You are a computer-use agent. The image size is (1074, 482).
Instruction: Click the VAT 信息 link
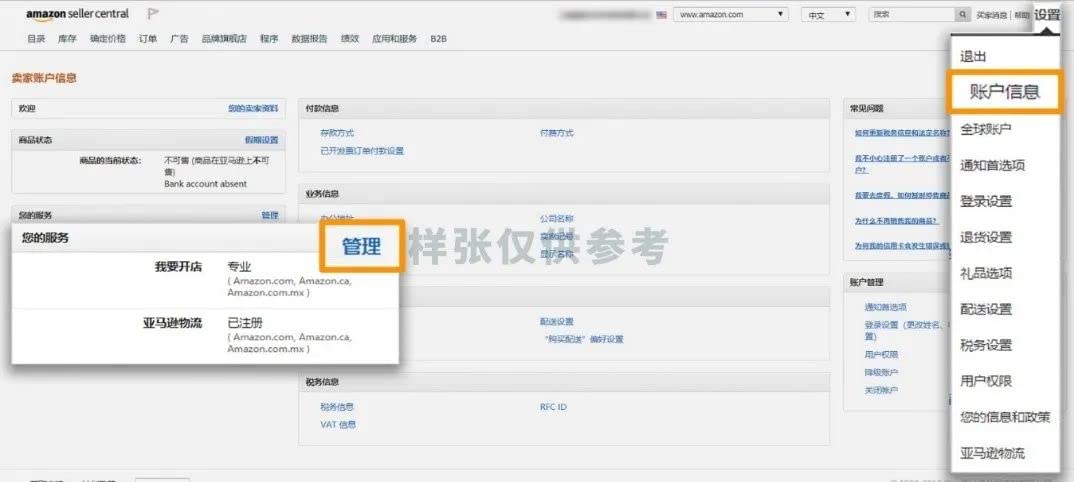pyautogui.click(x=338, y=425)
